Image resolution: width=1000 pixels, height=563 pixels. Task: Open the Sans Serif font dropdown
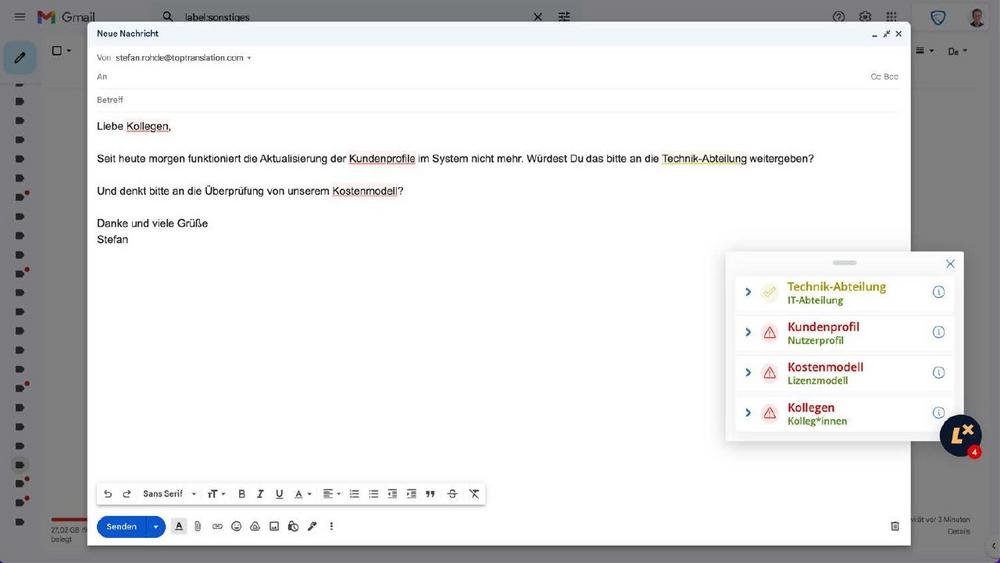pyautogui.click(x=169, y=494)
